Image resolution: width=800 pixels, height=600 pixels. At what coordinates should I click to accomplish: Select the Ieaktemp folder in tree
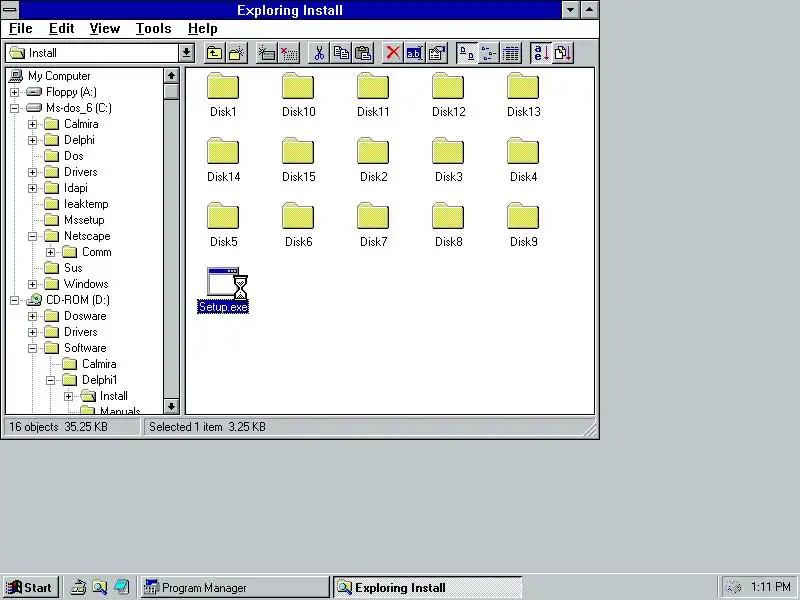pyautogui.click(x=86, y=204)
